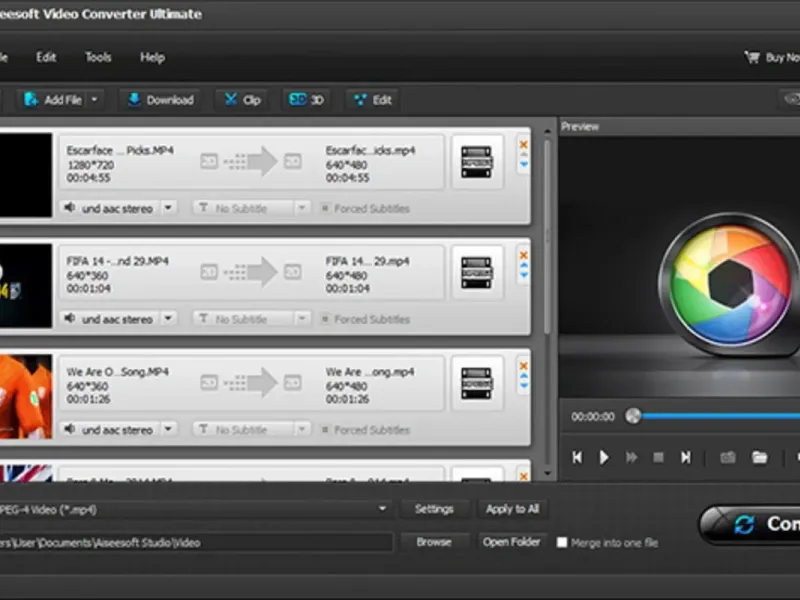Expand the Add File dropdown arrow
This screenshot has width=800, height=600.
coord(95,100)
